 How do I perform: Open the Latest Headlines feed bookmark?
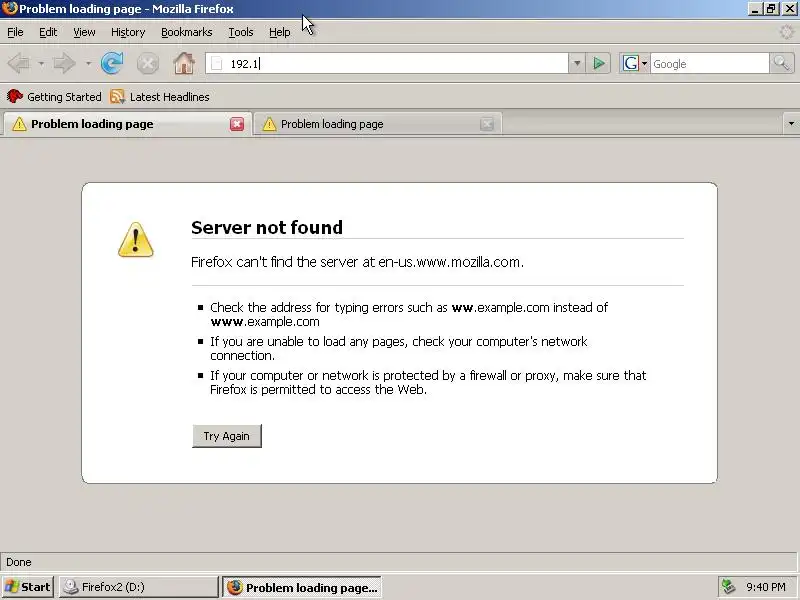(160, 96)
